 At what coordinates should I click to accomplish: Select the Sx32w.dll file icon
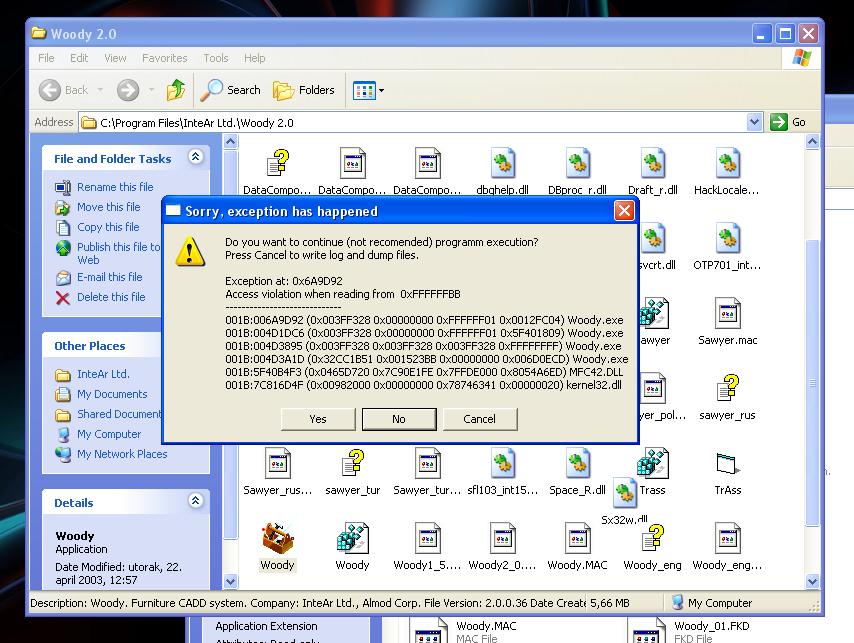(624, 493)
